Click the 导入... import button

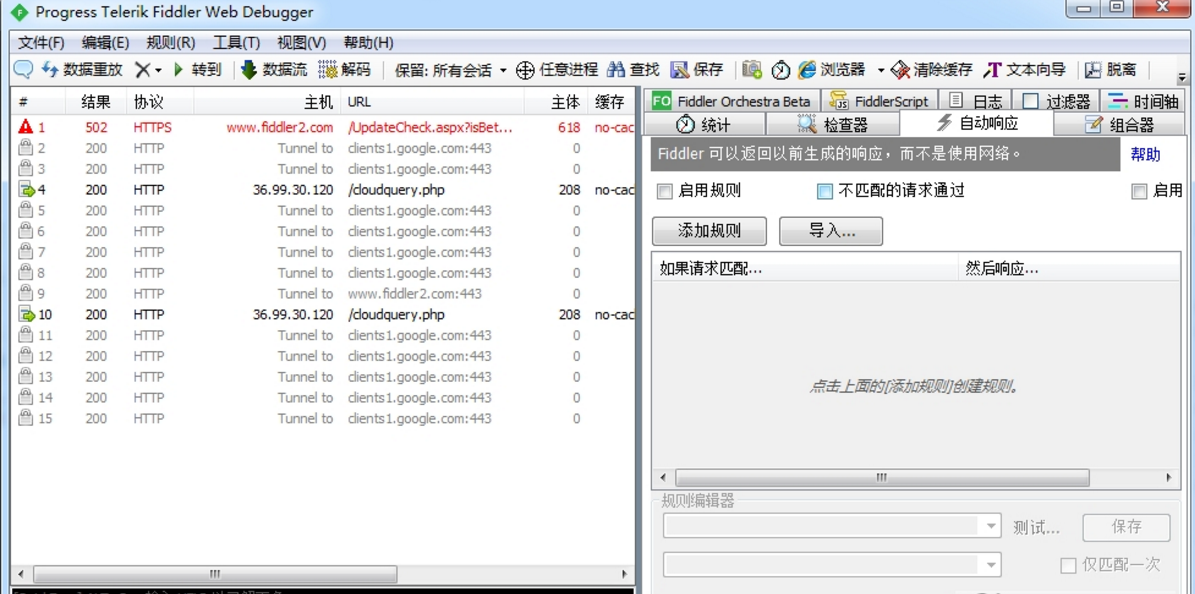click(x=831, y=231)
